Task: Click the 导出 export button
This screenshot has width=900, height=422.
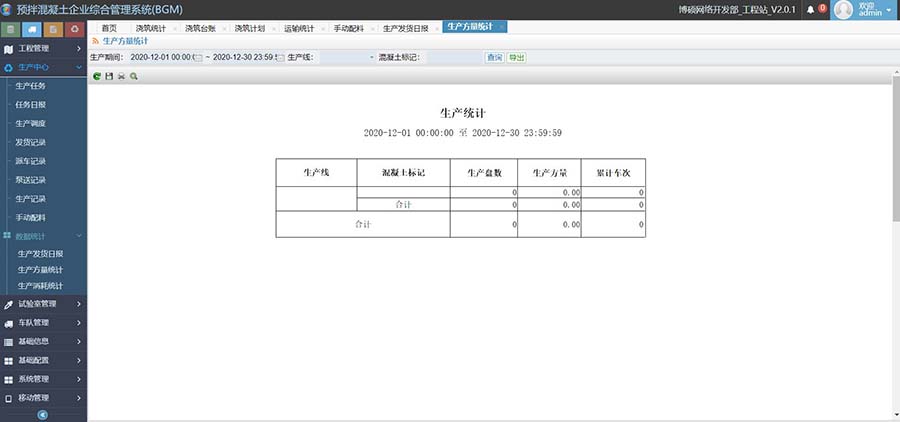Action: tap(516, 57)
